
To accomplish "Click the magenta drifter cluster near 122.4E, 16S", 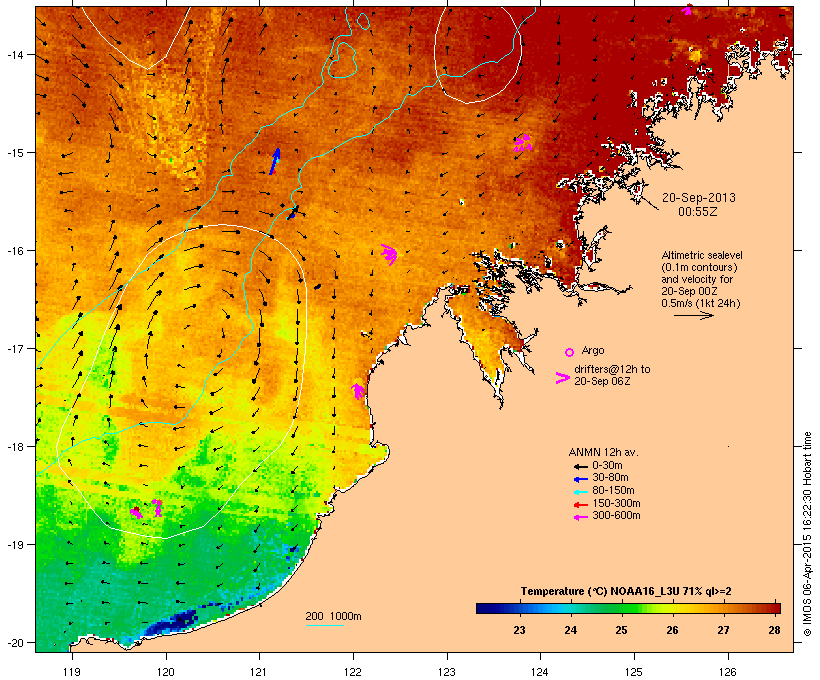I will (389, 254).
